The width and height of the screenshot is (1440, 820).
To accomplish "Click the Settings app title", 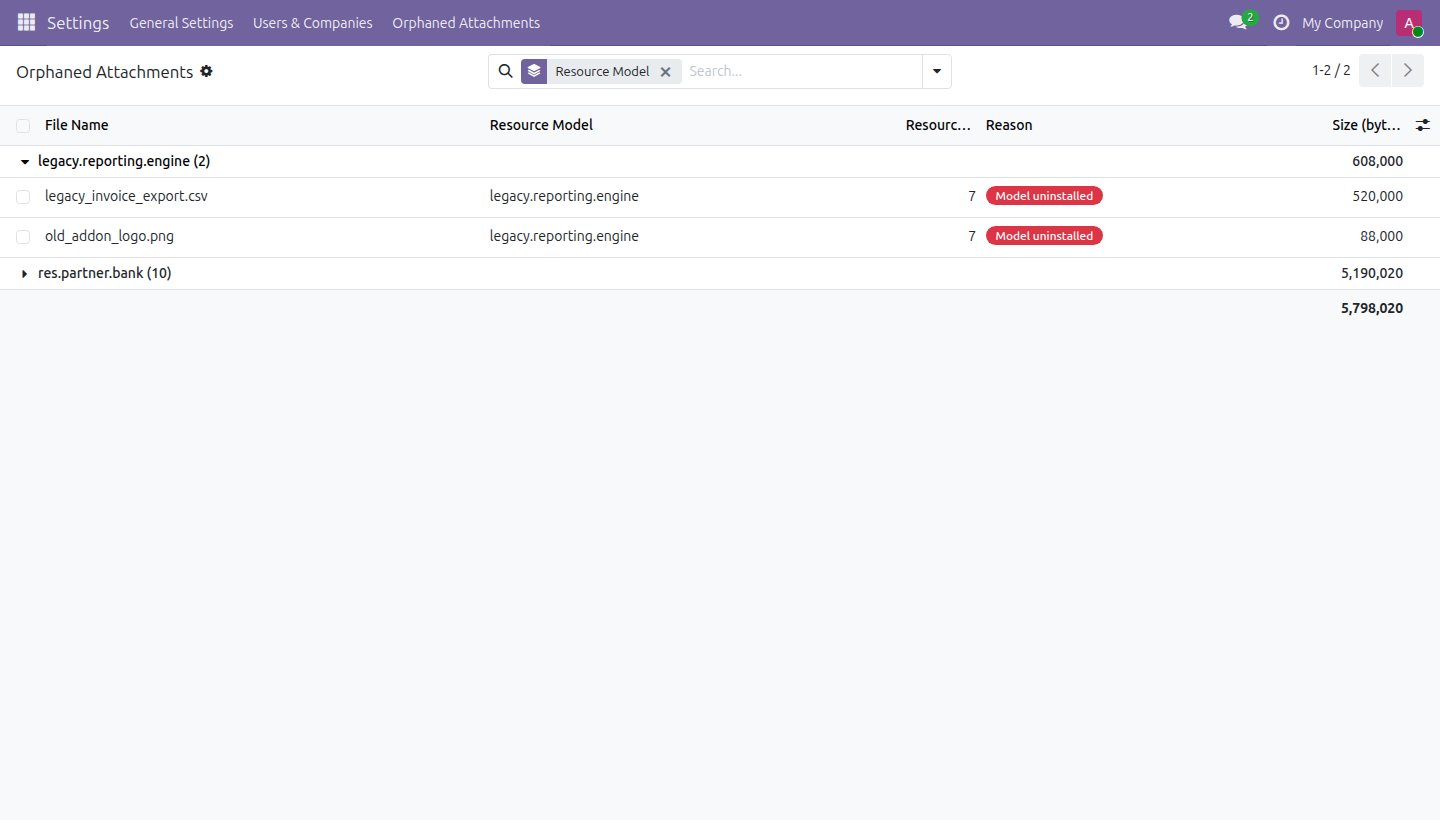I will pyautogui.click(x=78, y=23).
